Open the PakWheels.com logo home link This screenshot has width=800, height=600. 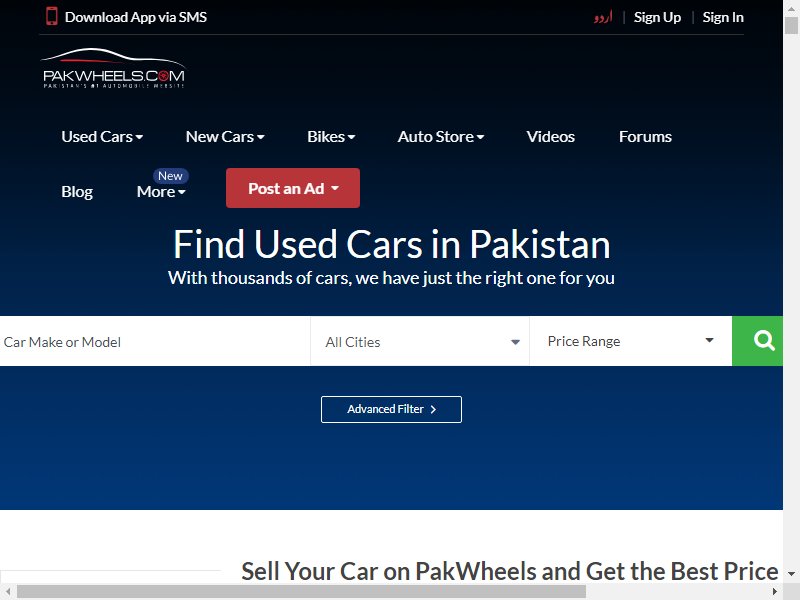(x=113, y=68)
